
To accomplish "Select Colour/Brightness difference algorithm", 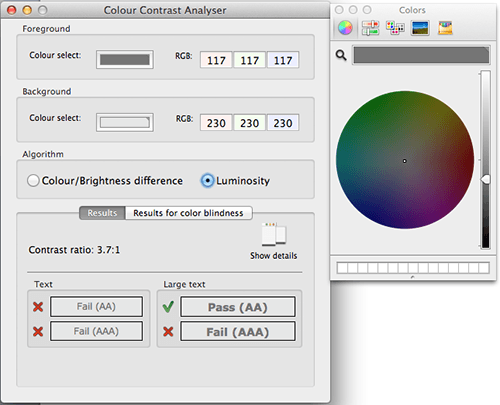I will tap(33, 181).
